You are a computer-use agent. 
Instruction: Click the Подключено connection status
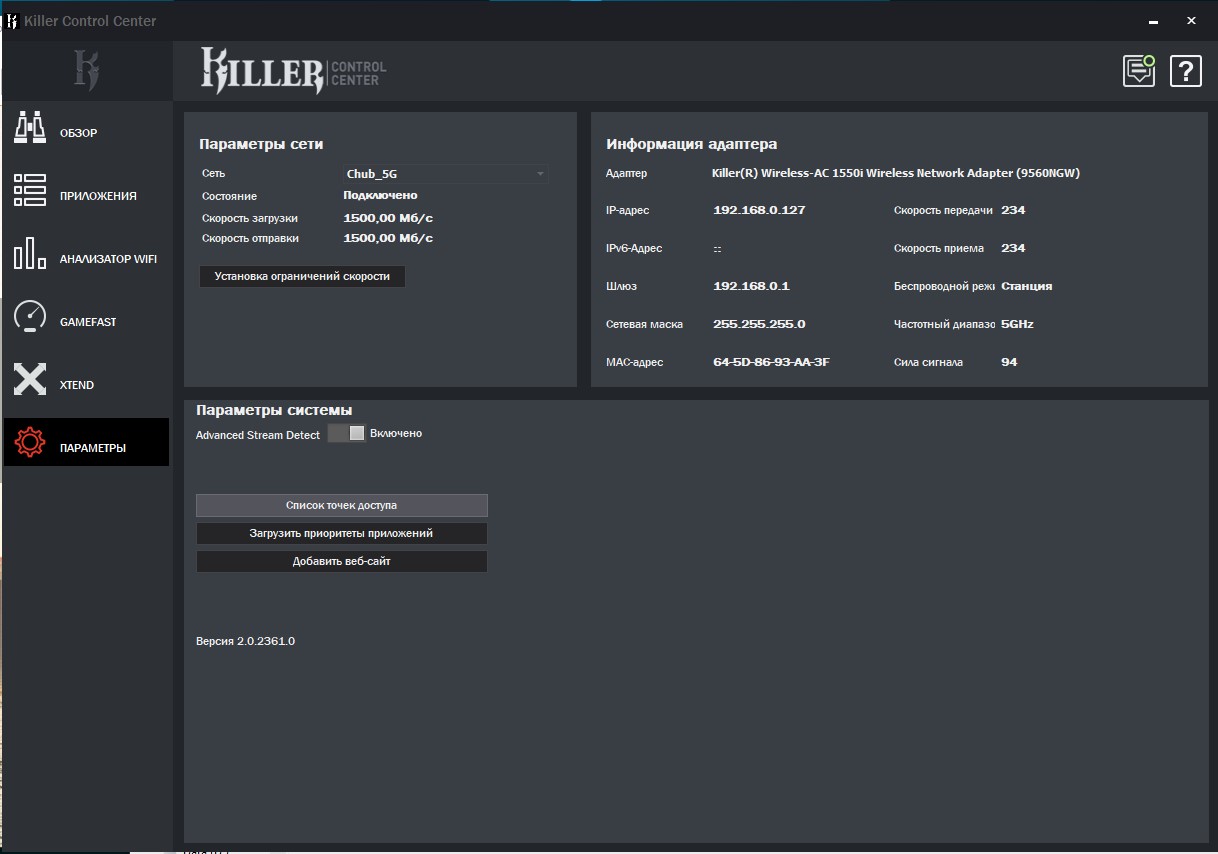[x=380, y=195]
